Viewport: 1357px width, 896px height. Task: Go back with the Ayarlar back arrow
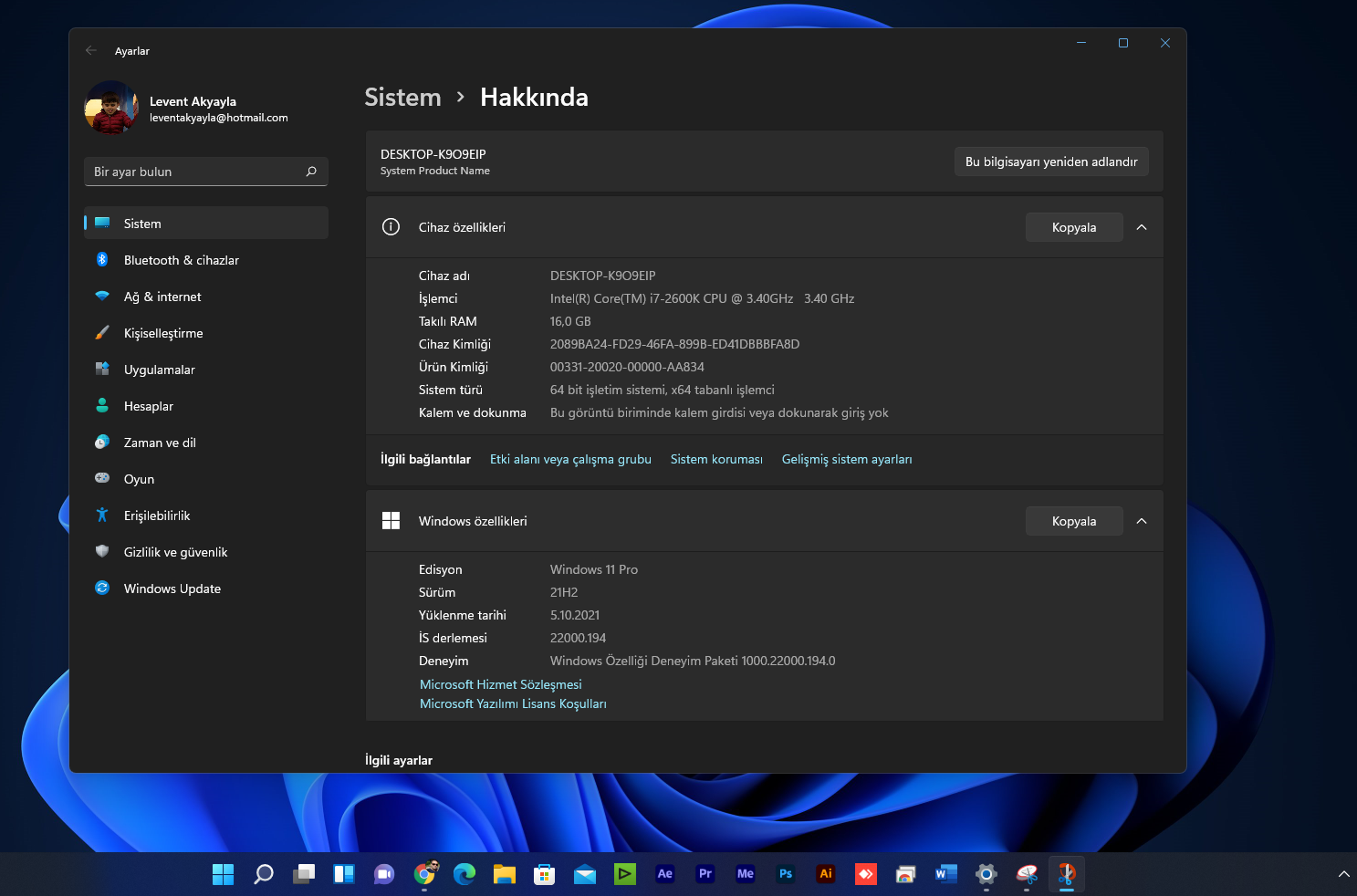tap(91, 51)
